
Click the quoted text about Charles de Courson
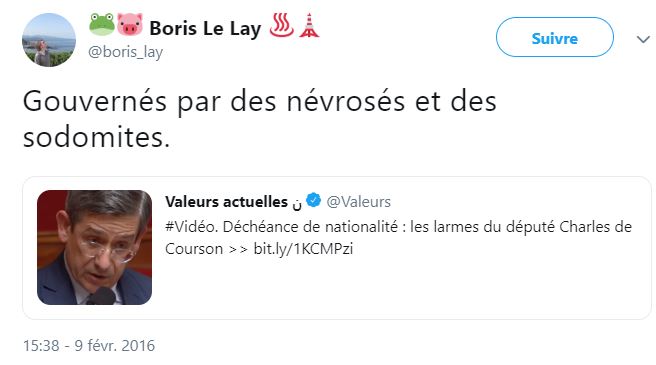coord(398,238)
